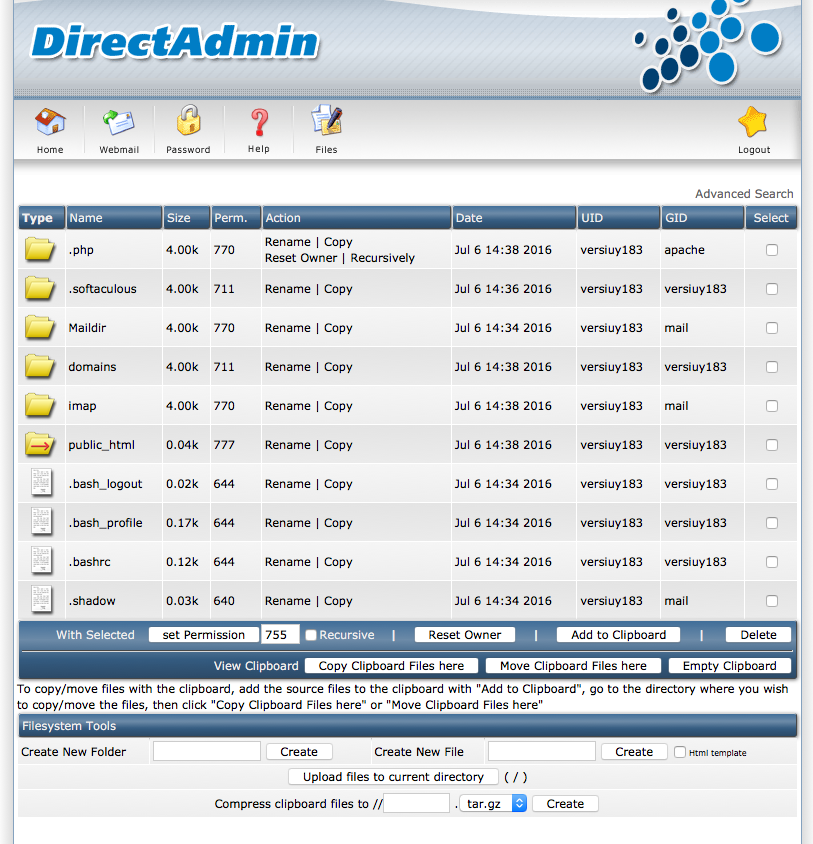This screenshot has height=844, width=813.
Task: Click Move Clipboard Files here
Action: pyautogui.click(x=573, y=666)
